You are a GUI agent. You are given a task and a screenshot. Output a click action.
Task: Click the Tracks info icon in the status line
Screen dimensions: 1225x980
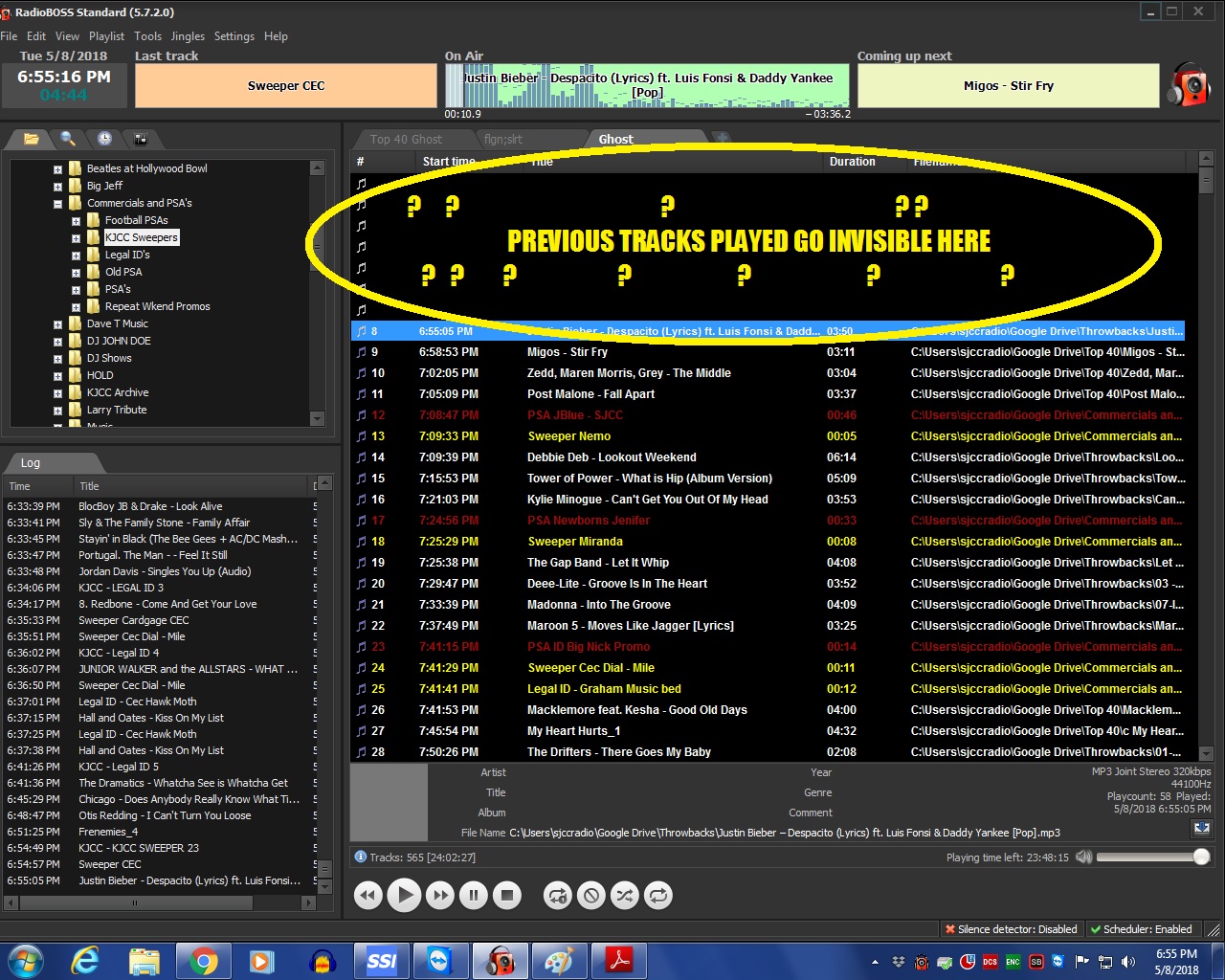[x=361, y=857]
